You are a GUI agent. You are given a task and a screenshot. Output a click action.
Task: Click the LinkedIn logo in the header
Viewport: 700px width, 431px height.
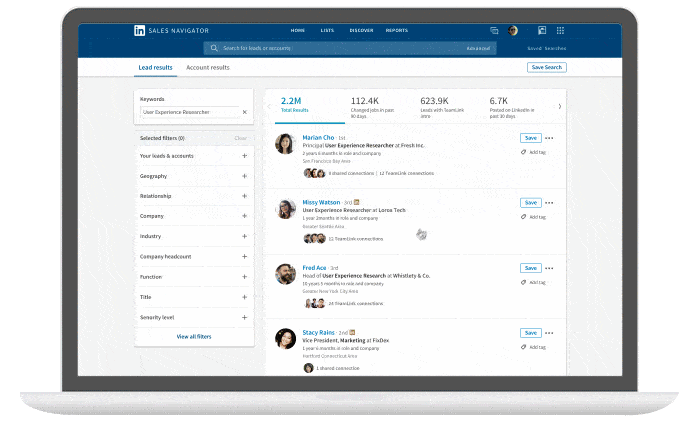point(139,31)
